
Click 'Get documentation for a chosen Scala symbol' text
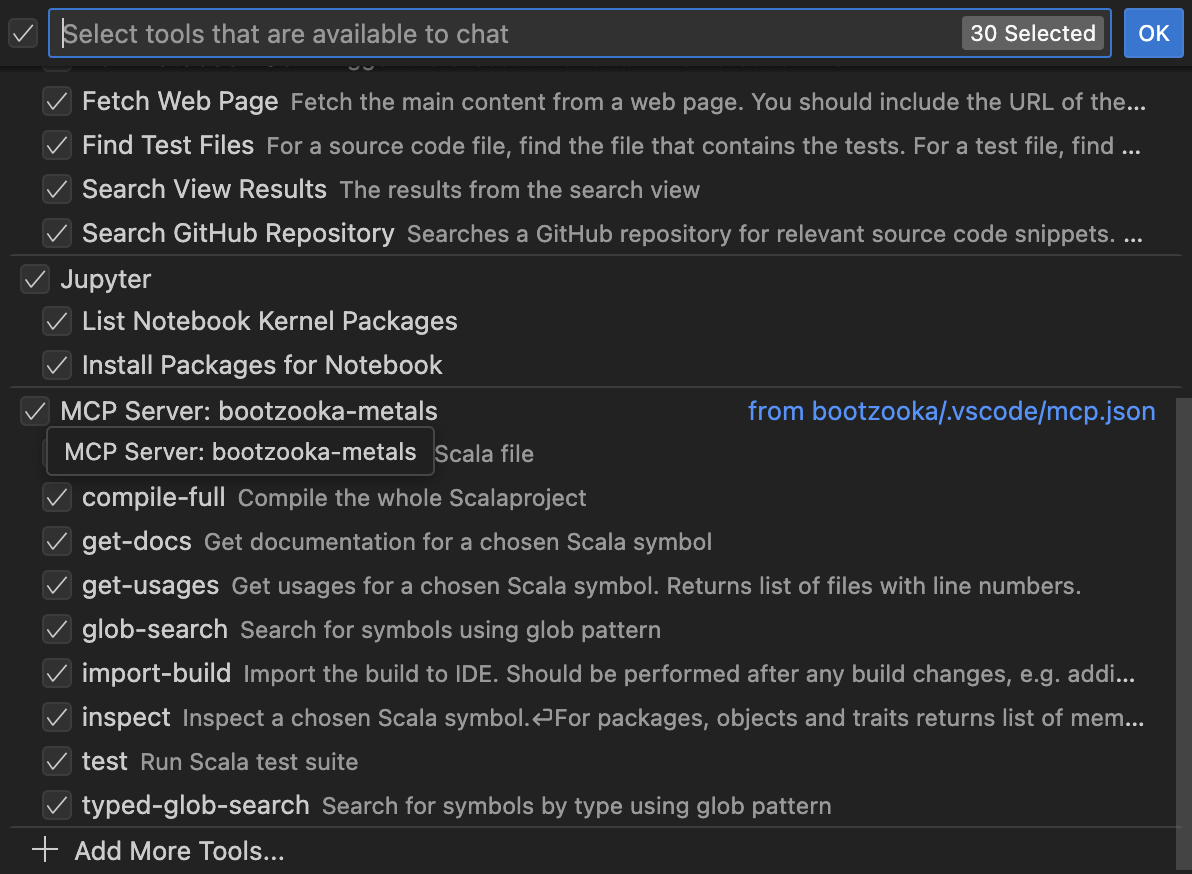(458, 543)
